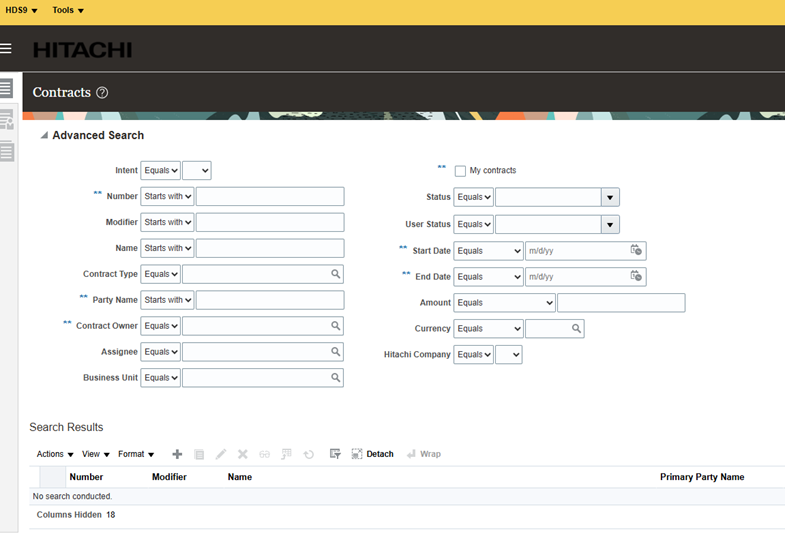The image size is (785, 551).
Task: Open the second side-panel search-list icon
Action: click(x=7, y=120)
